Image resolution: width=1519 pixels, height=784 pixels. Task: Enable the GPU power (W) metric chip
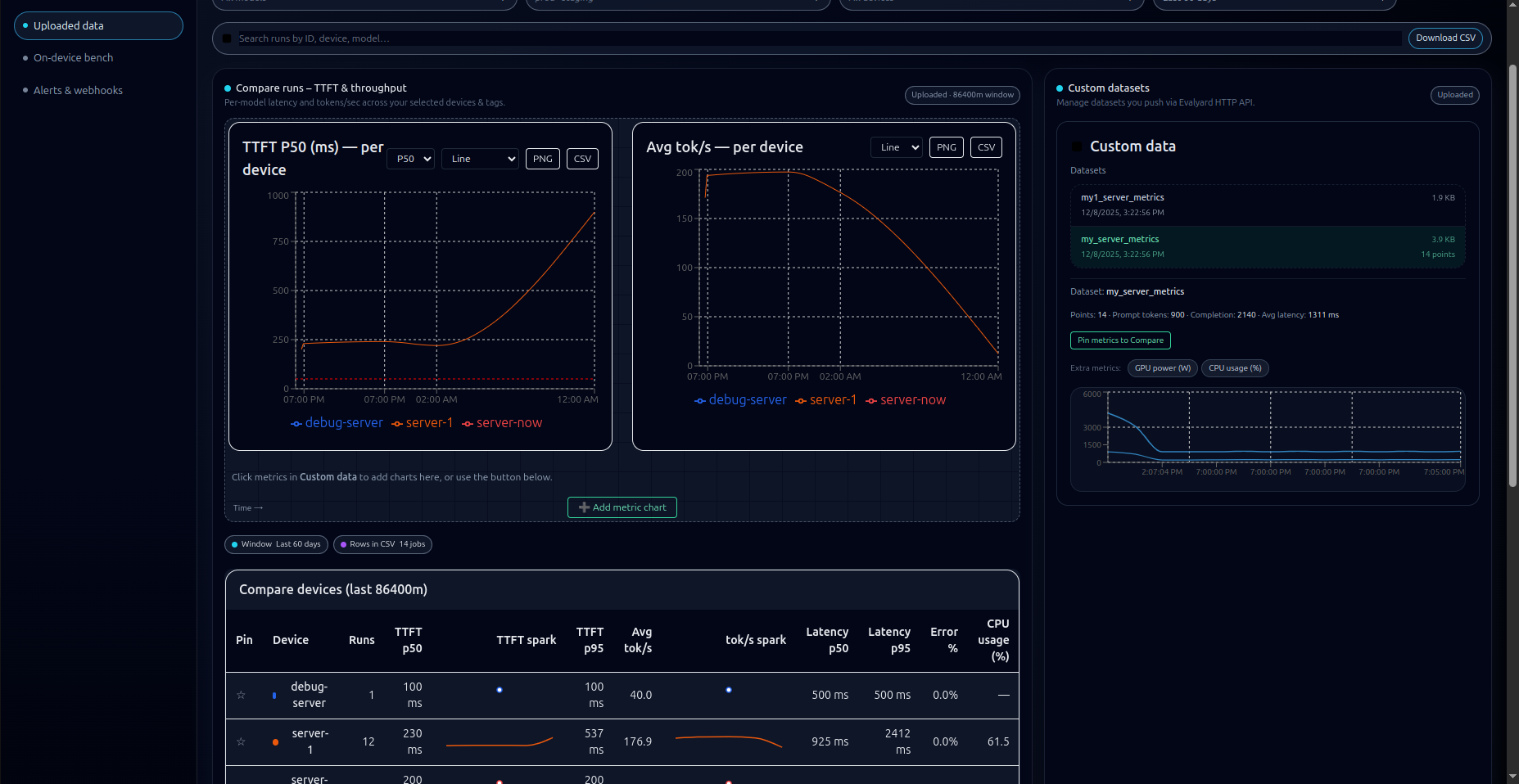1162,368
